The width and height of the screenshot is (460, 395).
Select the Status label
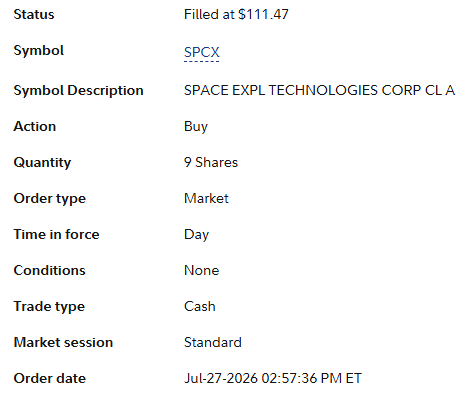(34, 14)
